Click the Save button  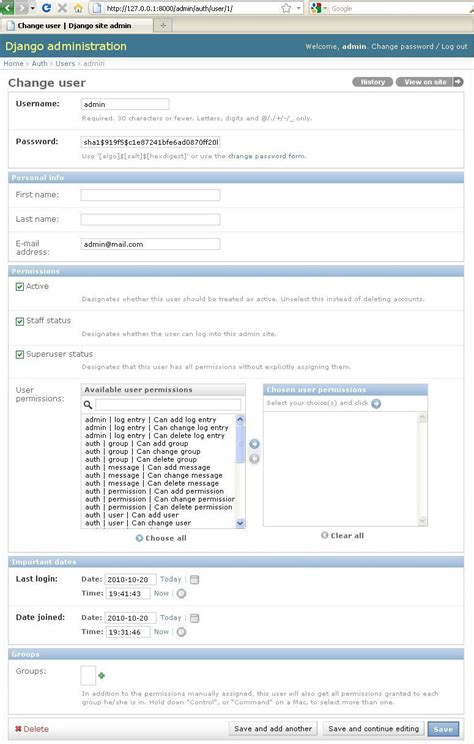point(443,729)
